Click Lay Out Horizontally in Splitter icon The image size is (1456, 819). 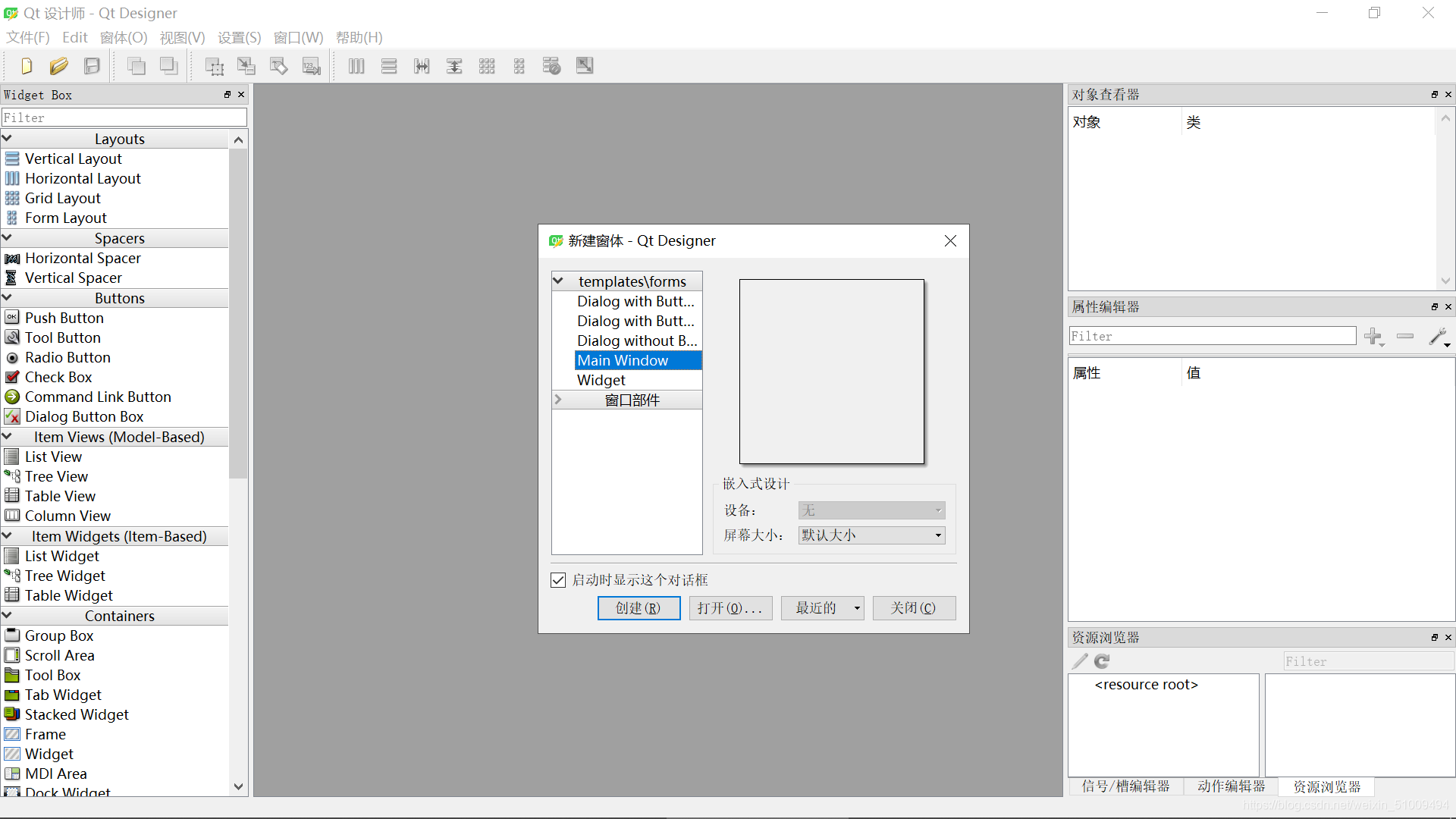point(422,66)
